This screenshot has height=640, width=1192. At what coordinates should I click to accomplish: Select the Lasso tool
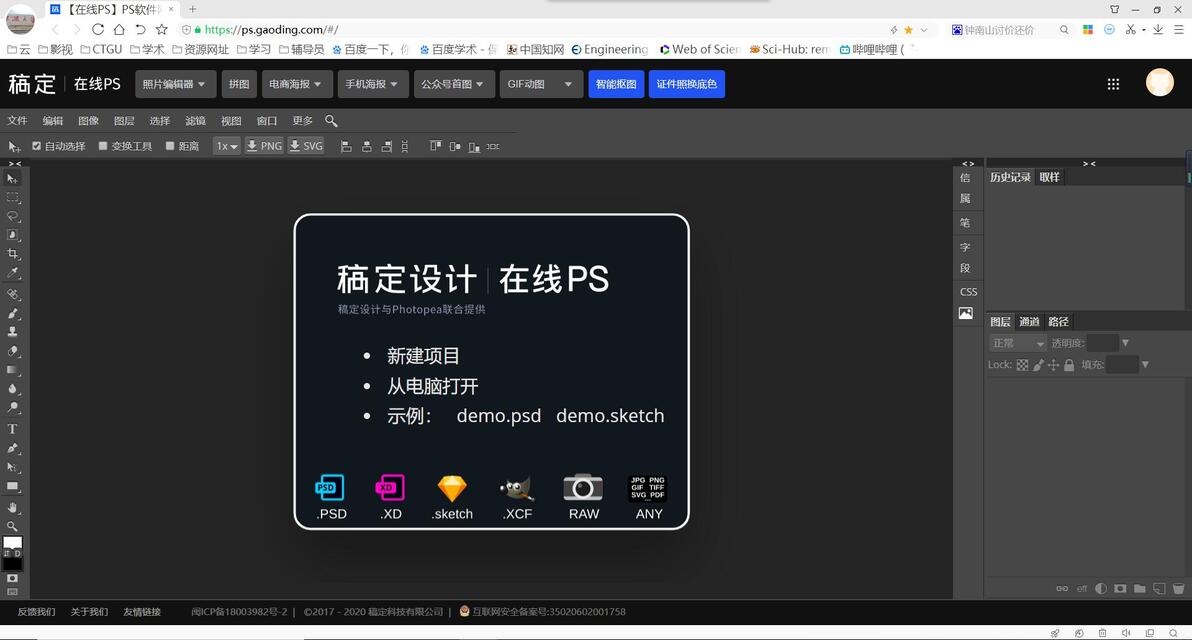(12, 217)
